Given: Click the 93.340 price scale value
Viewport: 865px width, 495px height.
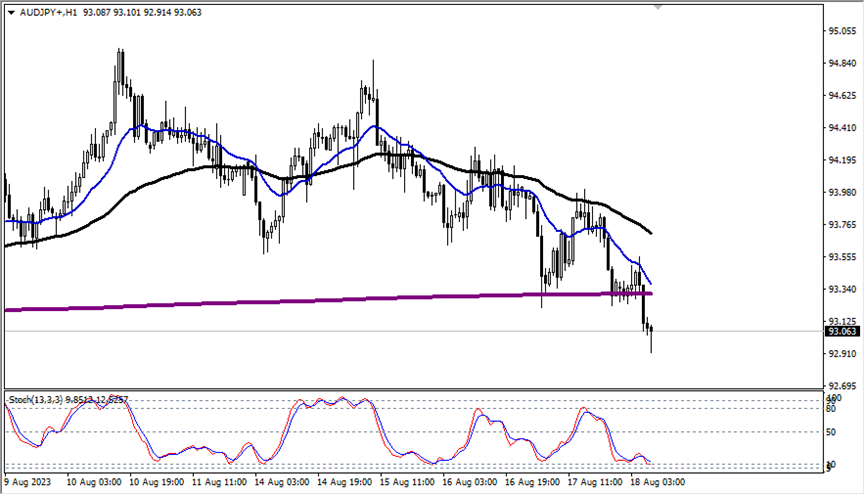Looking at the screenshot, I should (x=842, y=290).
